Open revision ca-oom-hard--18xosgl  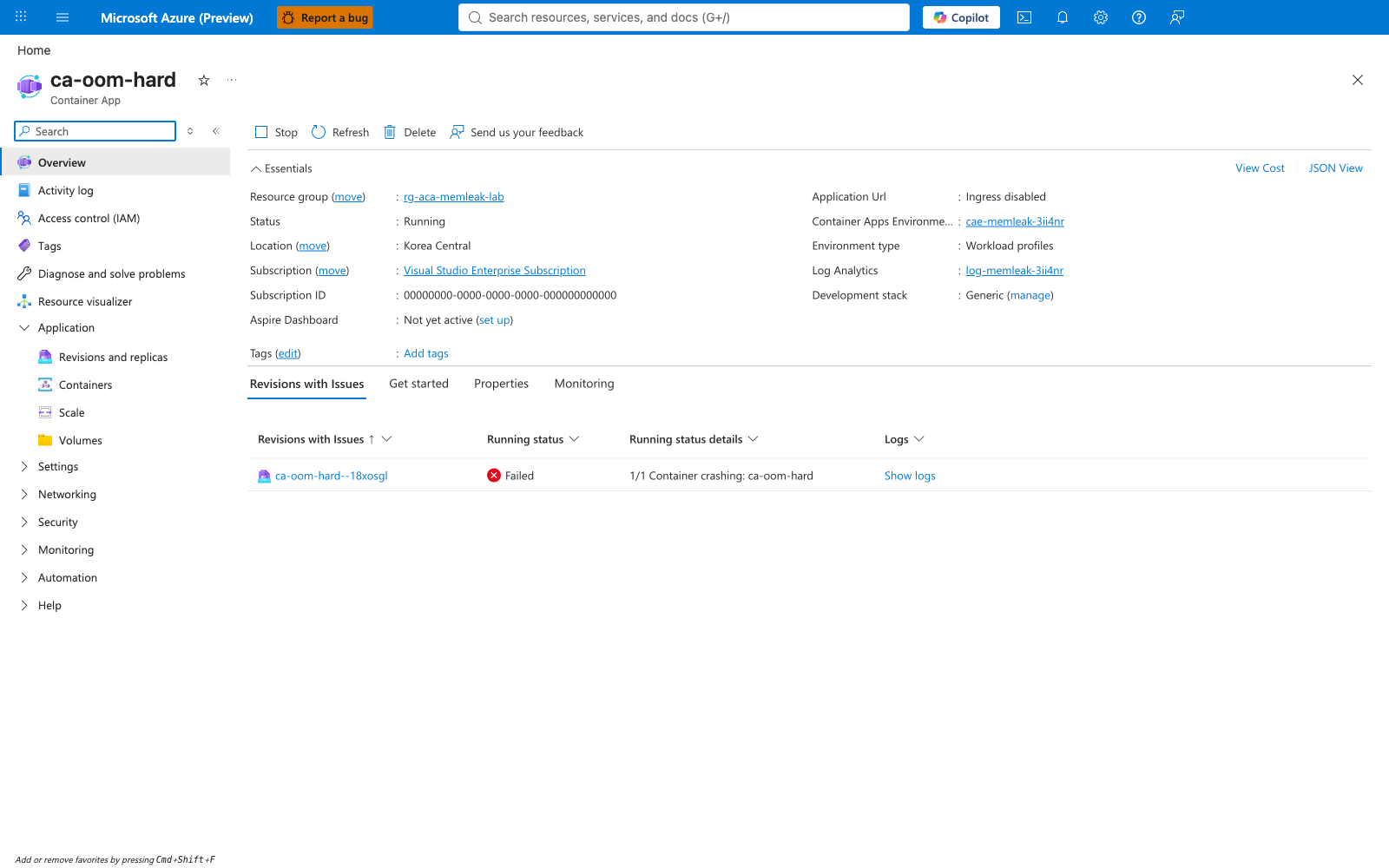331,476
